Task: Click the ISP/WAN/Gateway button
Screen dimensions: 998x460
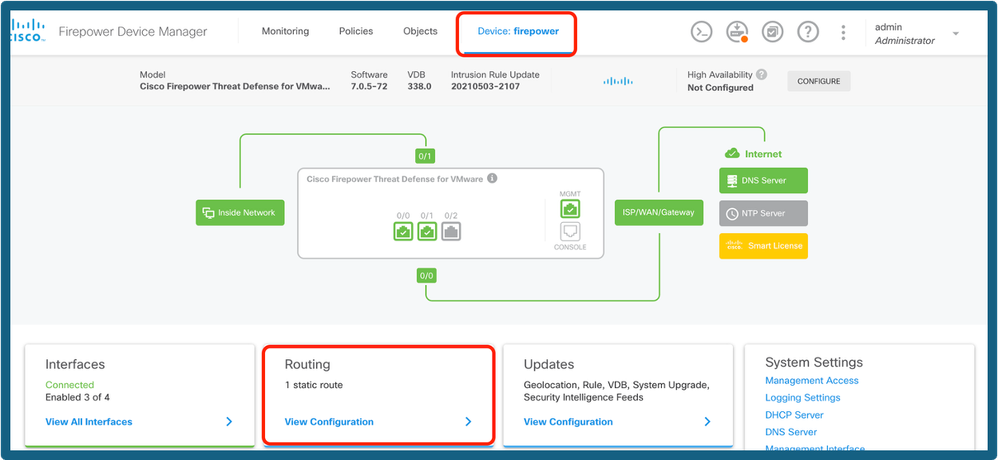Action: pyautogui.click(x=659, y=213)
